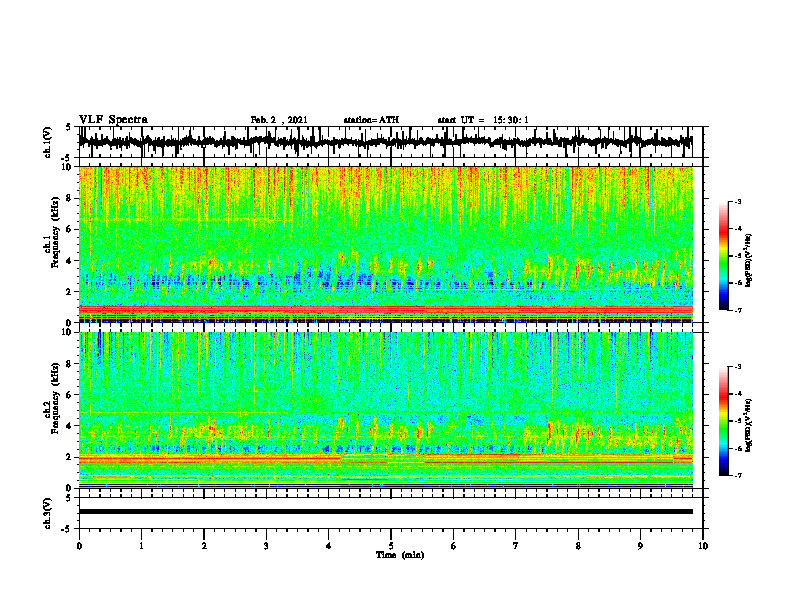Click time axis tick label "7"

(x=516, y=546)
